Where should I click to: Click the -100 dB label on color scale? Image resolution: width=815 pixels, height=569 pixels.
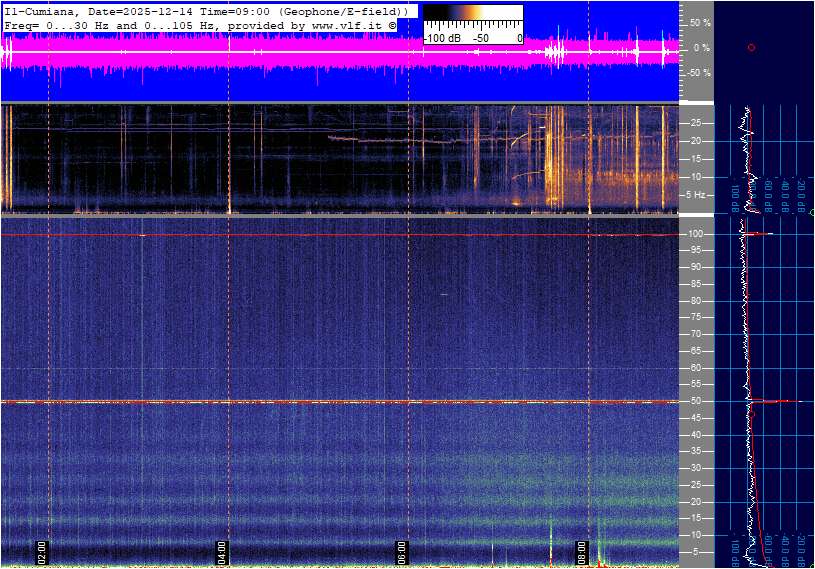tap(441, 38)
